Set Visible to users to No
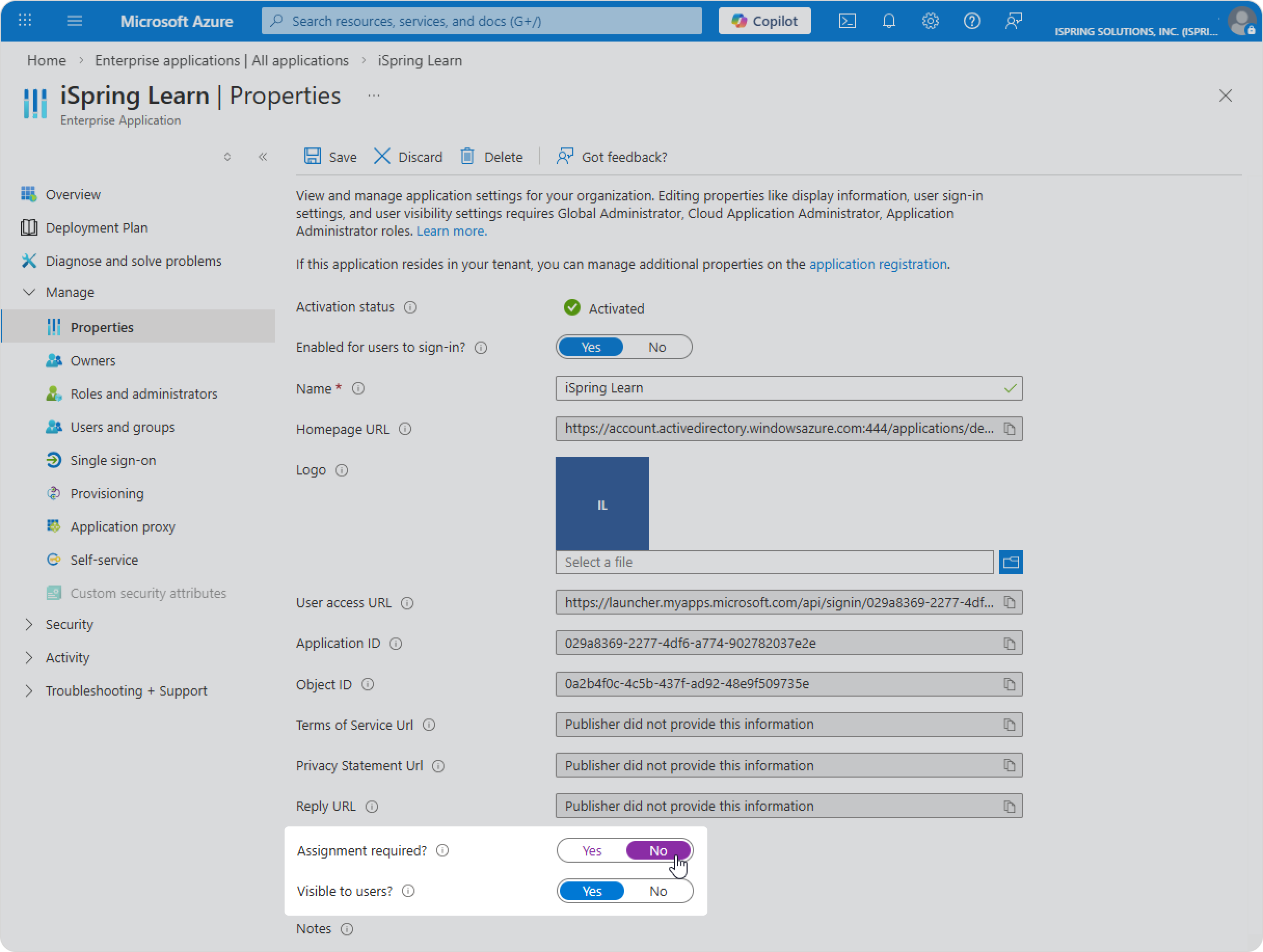Screen dimensions: 1263x952 tap(658, 891)
